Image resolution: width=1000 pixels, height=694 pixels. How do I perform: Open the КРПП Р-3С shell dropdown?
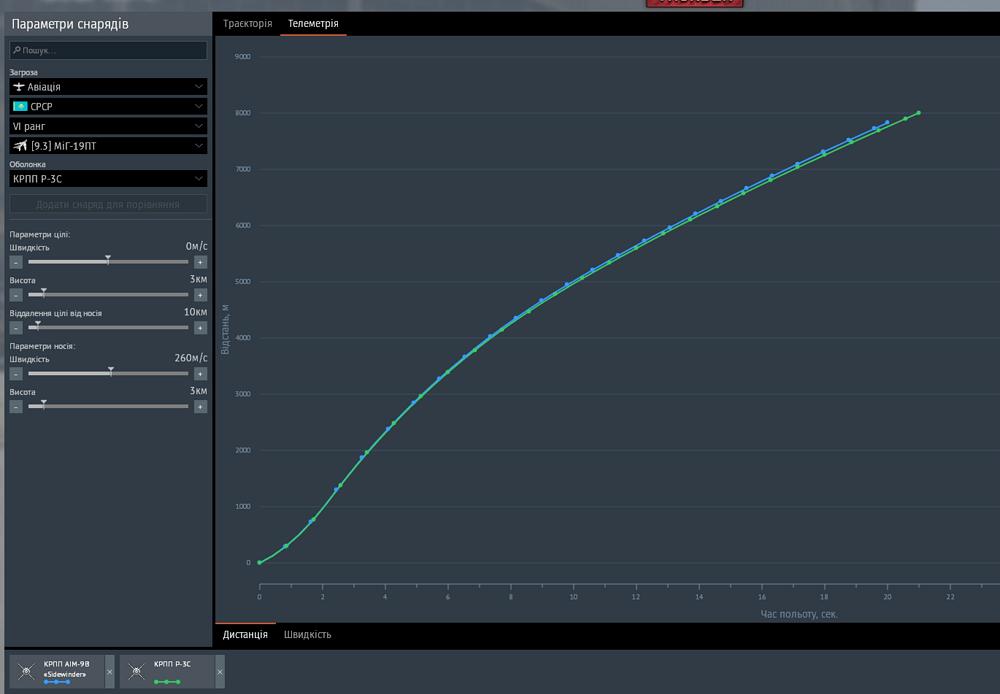tap(108, 179)
